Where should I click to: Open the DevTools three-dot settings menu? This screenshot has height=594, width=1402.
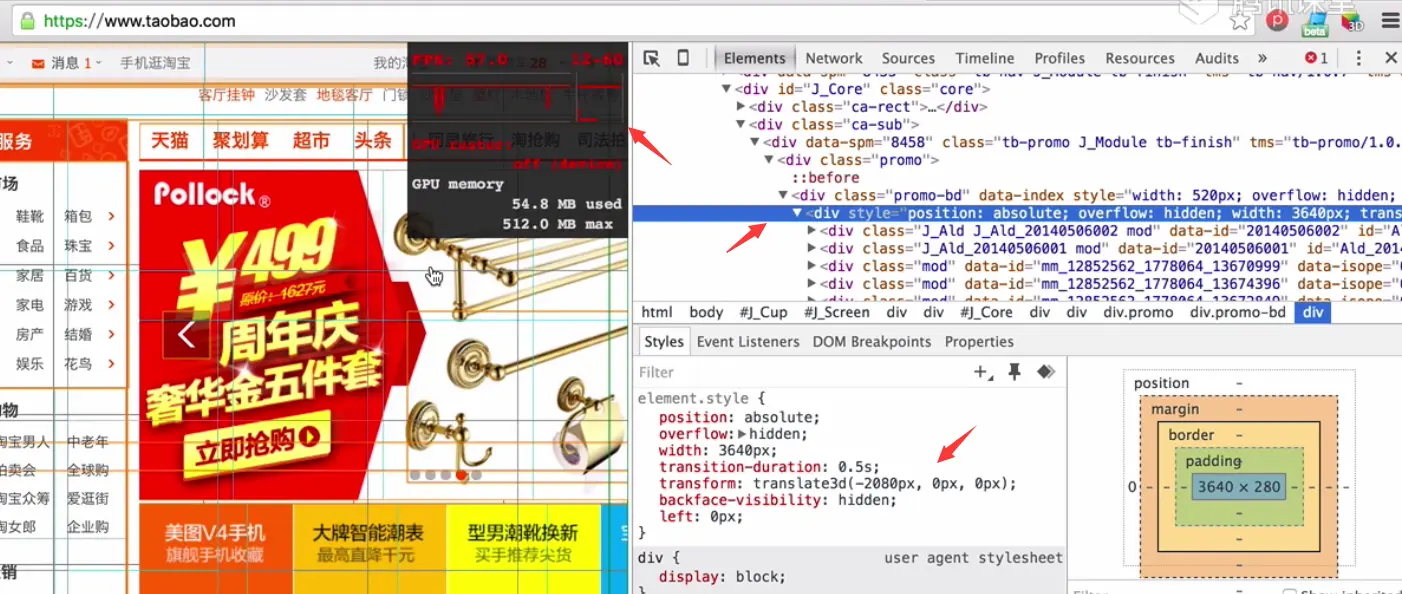(1358, 58)
